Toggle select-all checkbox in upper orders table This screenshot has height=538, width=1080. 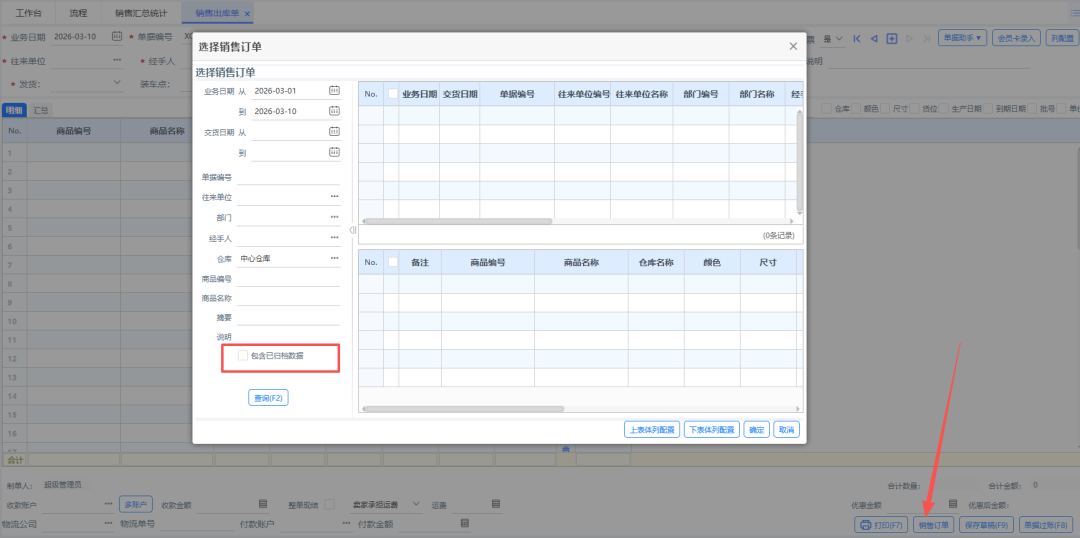tap(393, 94)
